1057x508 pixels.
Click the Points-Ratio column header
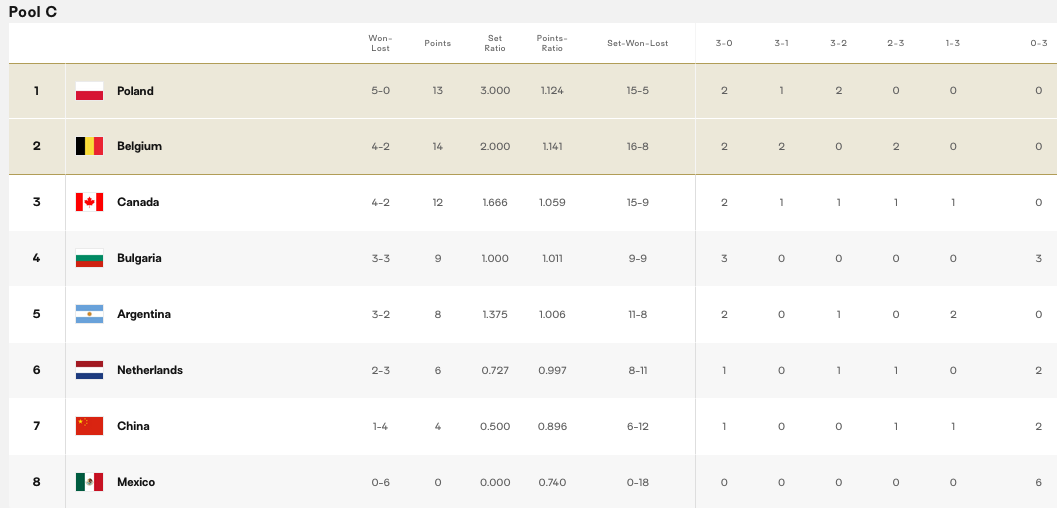pyautogui.click(x=551, y=43)
